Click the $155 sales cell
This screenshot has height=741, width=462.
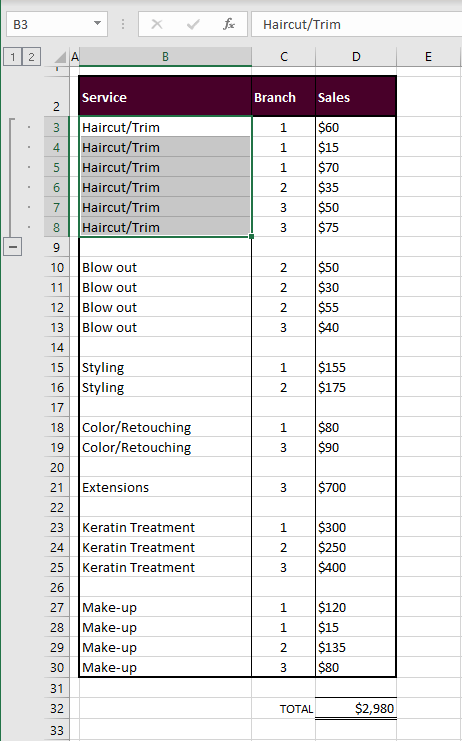click(x=356, y=367)
